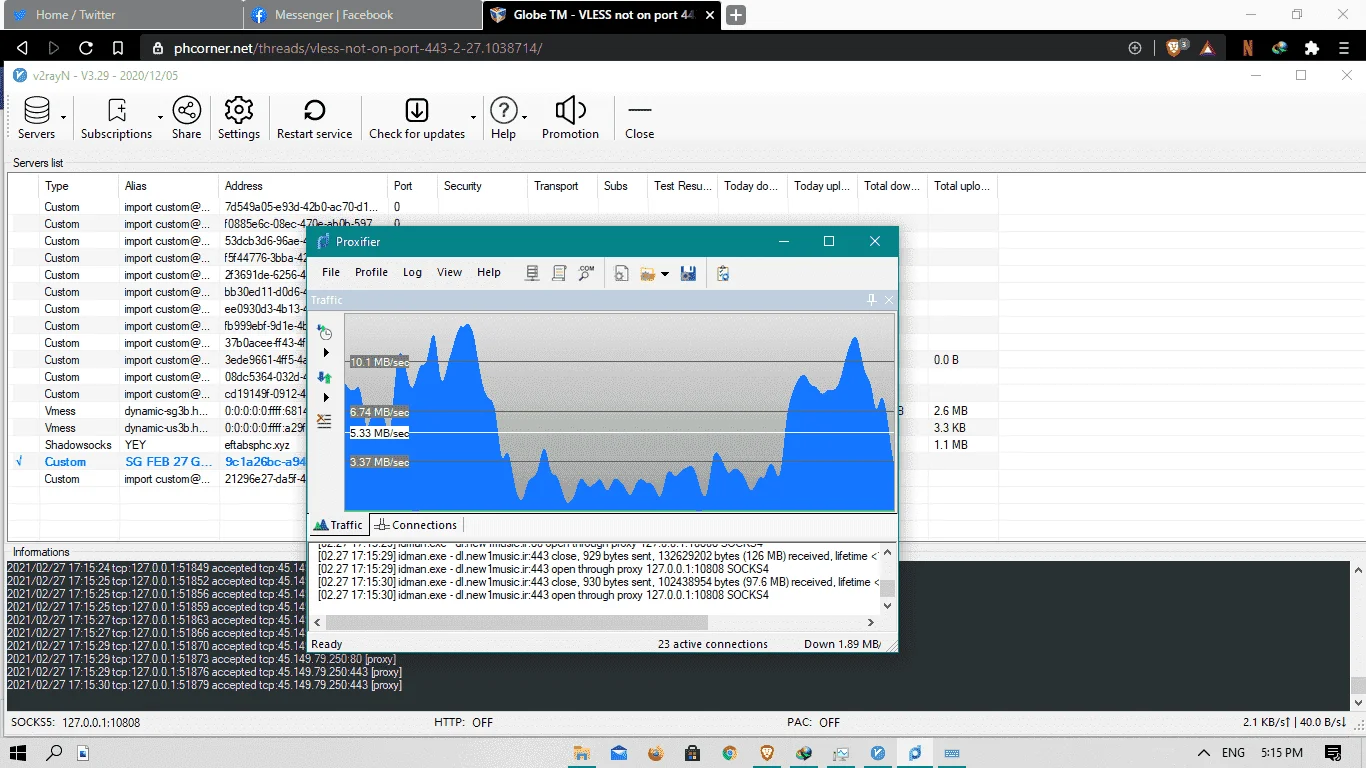Open the Proxifier Profile menu
This screenshot has width=1366, height=768.
point(371,272)
